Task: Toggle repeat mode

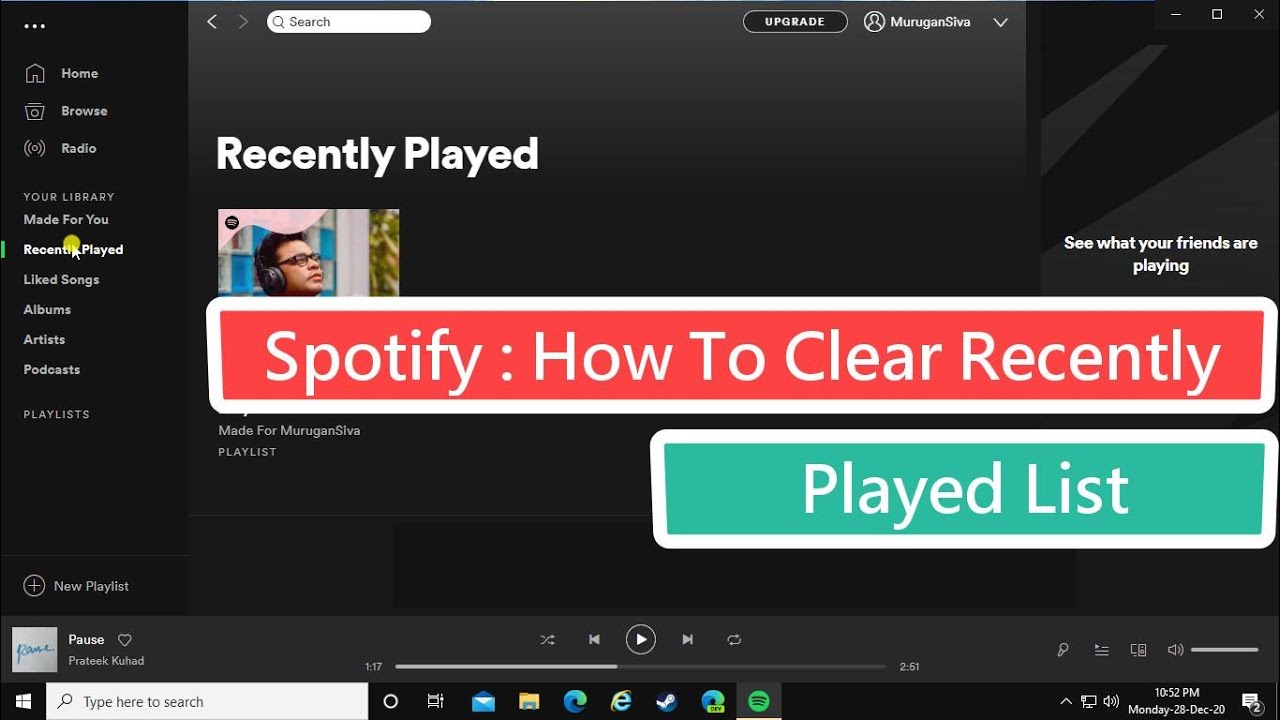Action: point(734,640)
